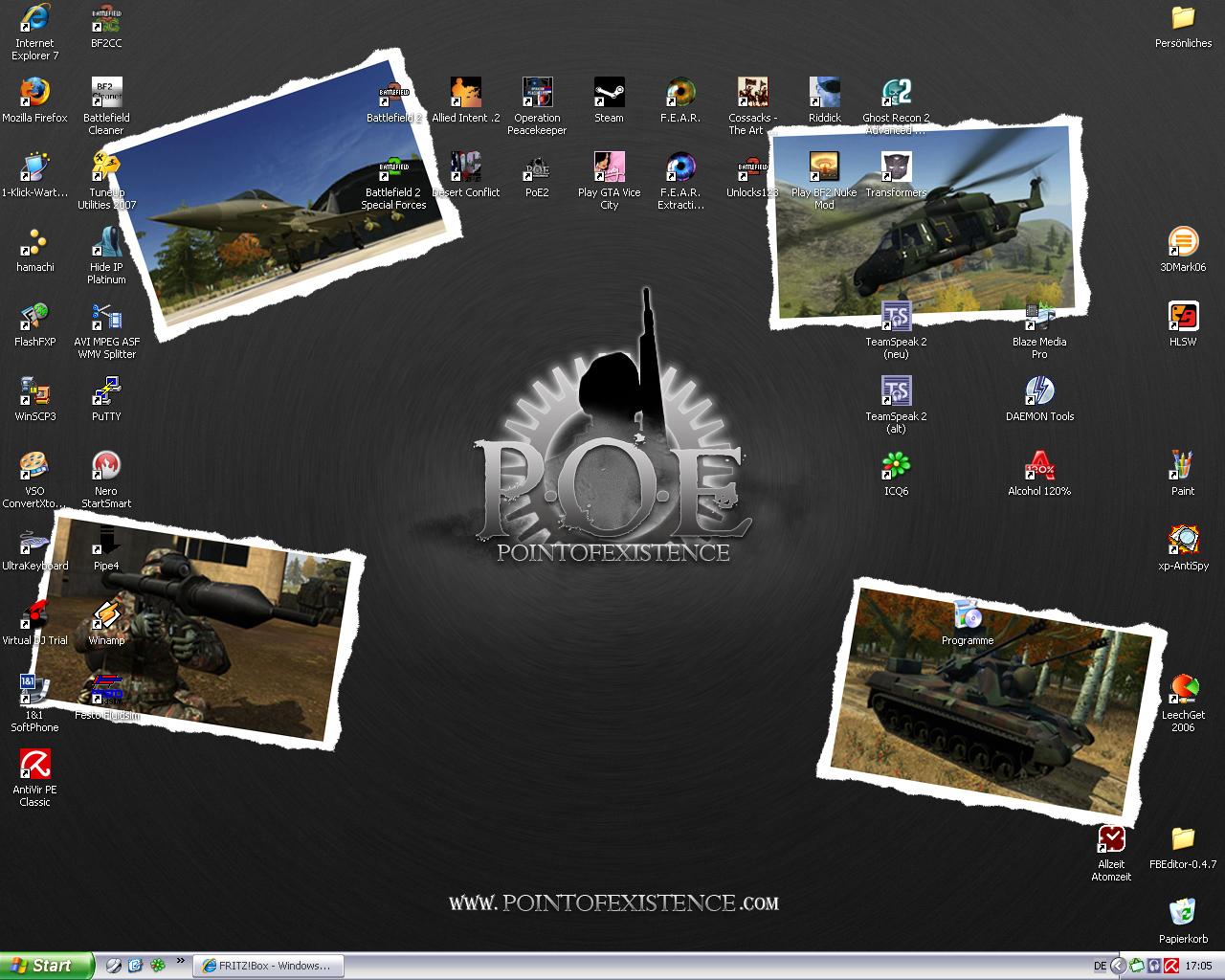Open the xp-AntiSpy shortcut
This screenshot has width=1225, height=980.
coord(1183,541)
